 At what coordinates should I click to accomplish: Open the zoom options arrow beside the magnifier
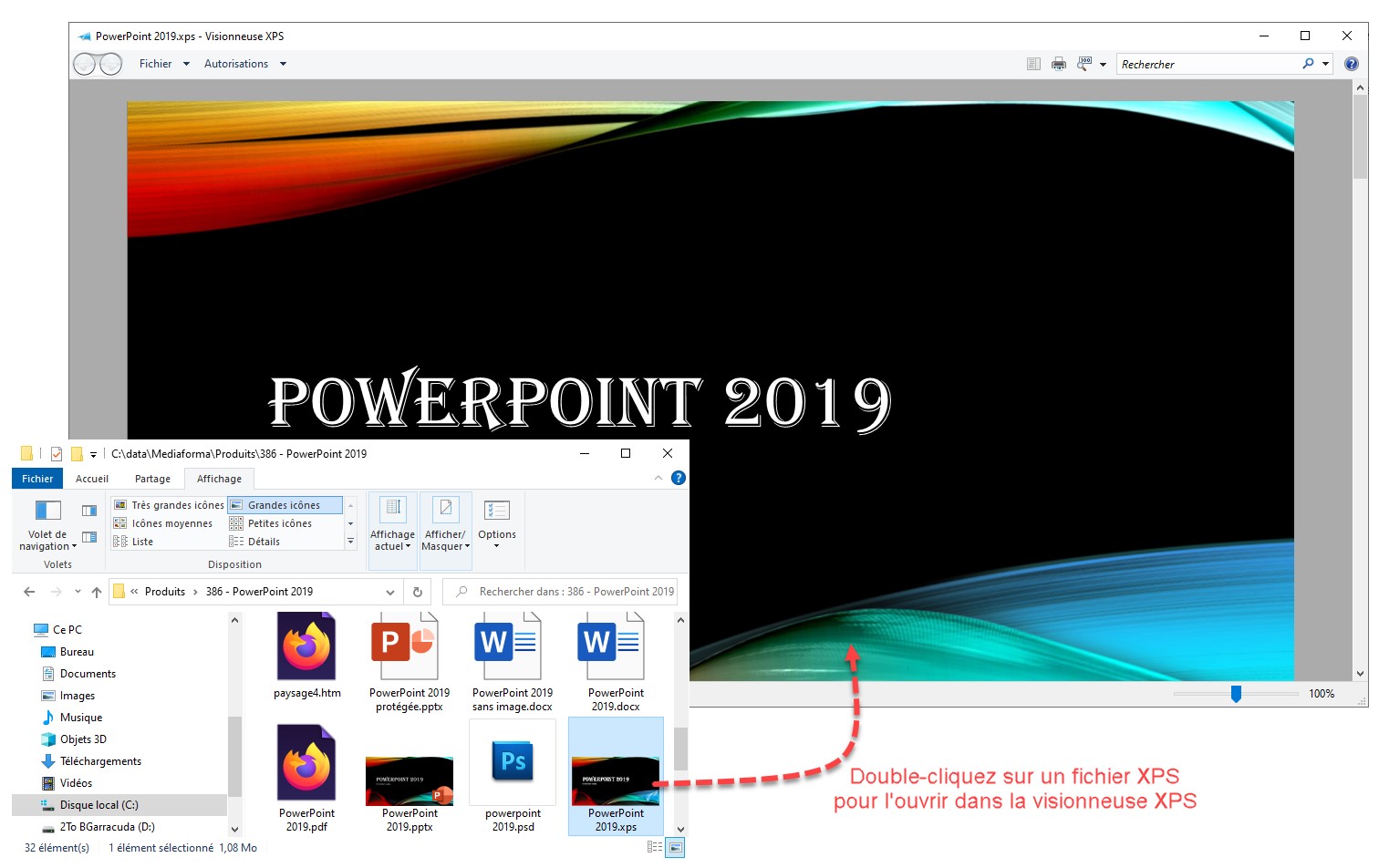1103,64
